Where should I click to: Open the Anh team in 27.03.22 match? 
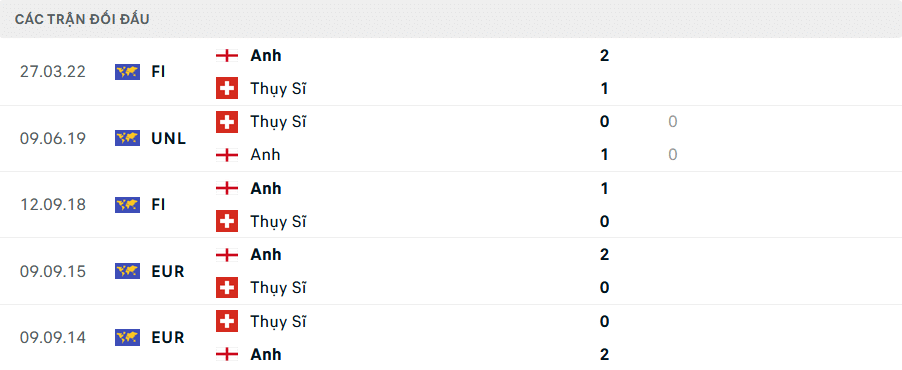click(266, 56)
